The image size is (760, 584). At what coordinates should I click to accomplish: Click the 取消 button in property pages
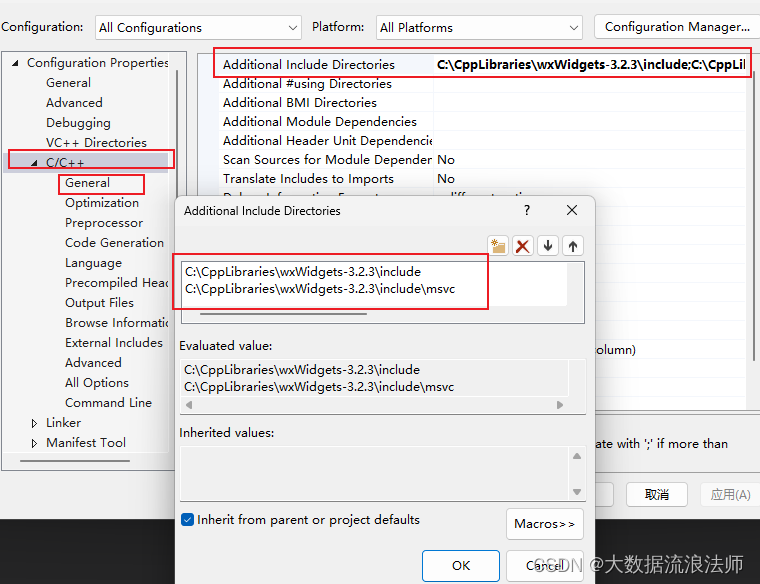coord(656,494)
